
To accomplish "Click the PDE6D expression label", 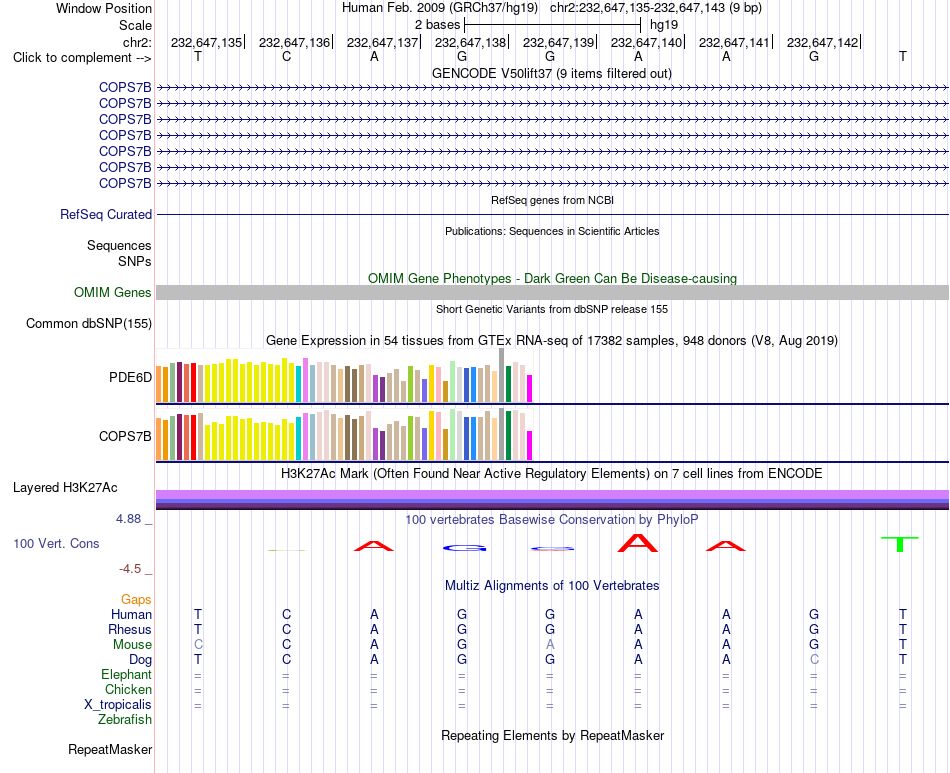I will (130, 377).
